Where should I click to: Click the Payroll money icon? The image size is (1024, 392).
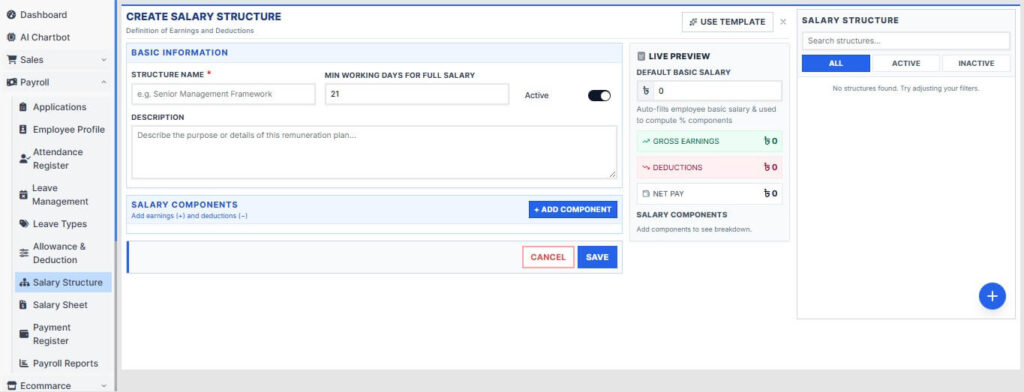11,82
